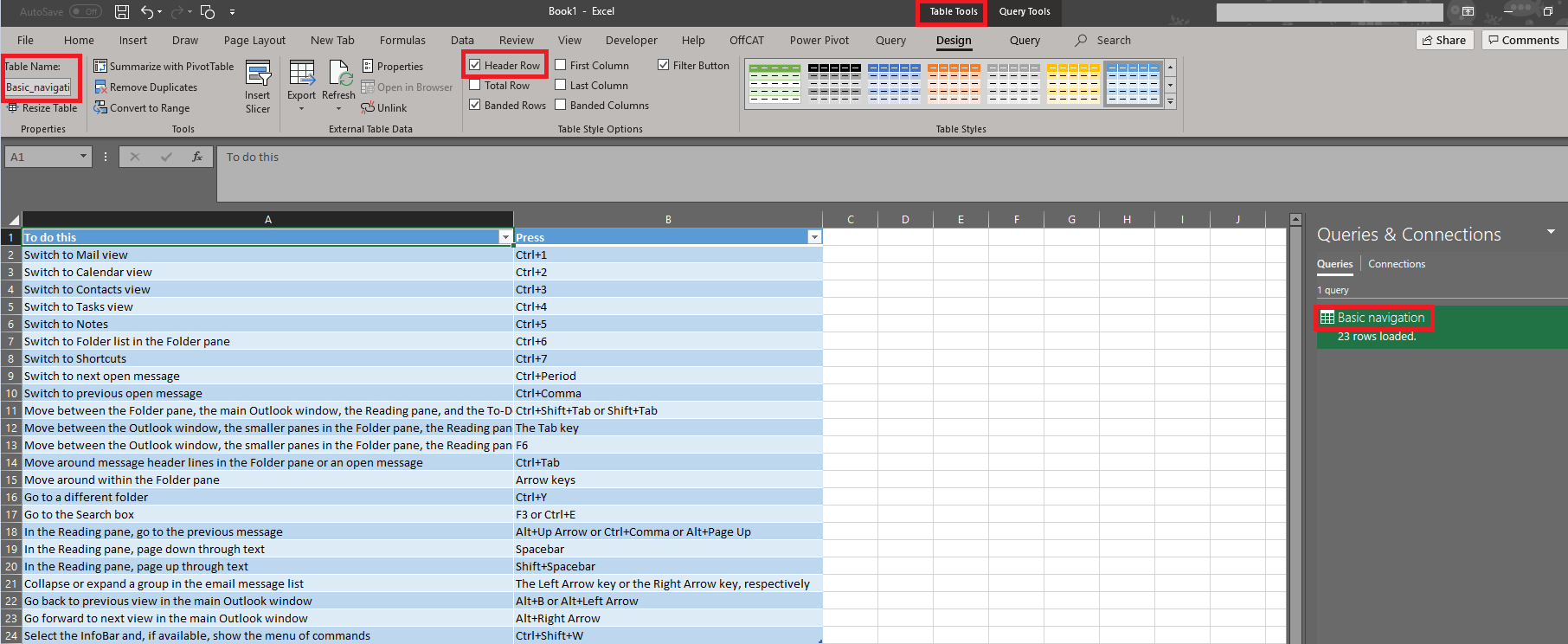Click the Touch/Mouse Mode icon
This screenshot has height=644, width=1568.
pos(208,12)
